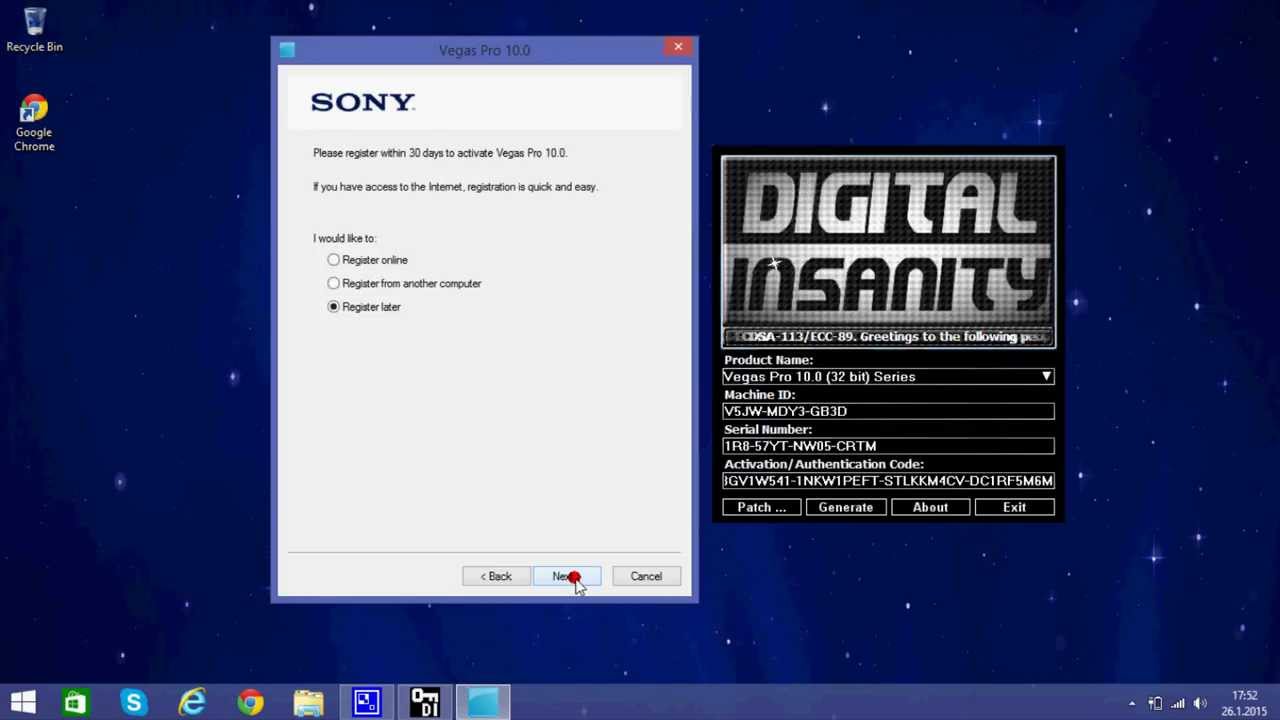This screenshot has height=720, width=1280.
Task: Click the Back button in Vegas Pro
Action: coord(496,576)
